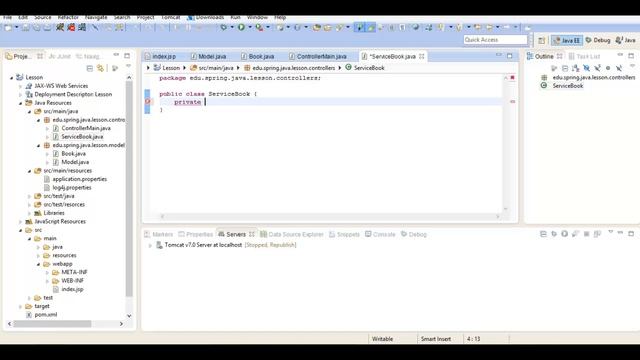Click the start server icon in Servers view
Viewport: 640px width, 360px height.
[564, 234]
